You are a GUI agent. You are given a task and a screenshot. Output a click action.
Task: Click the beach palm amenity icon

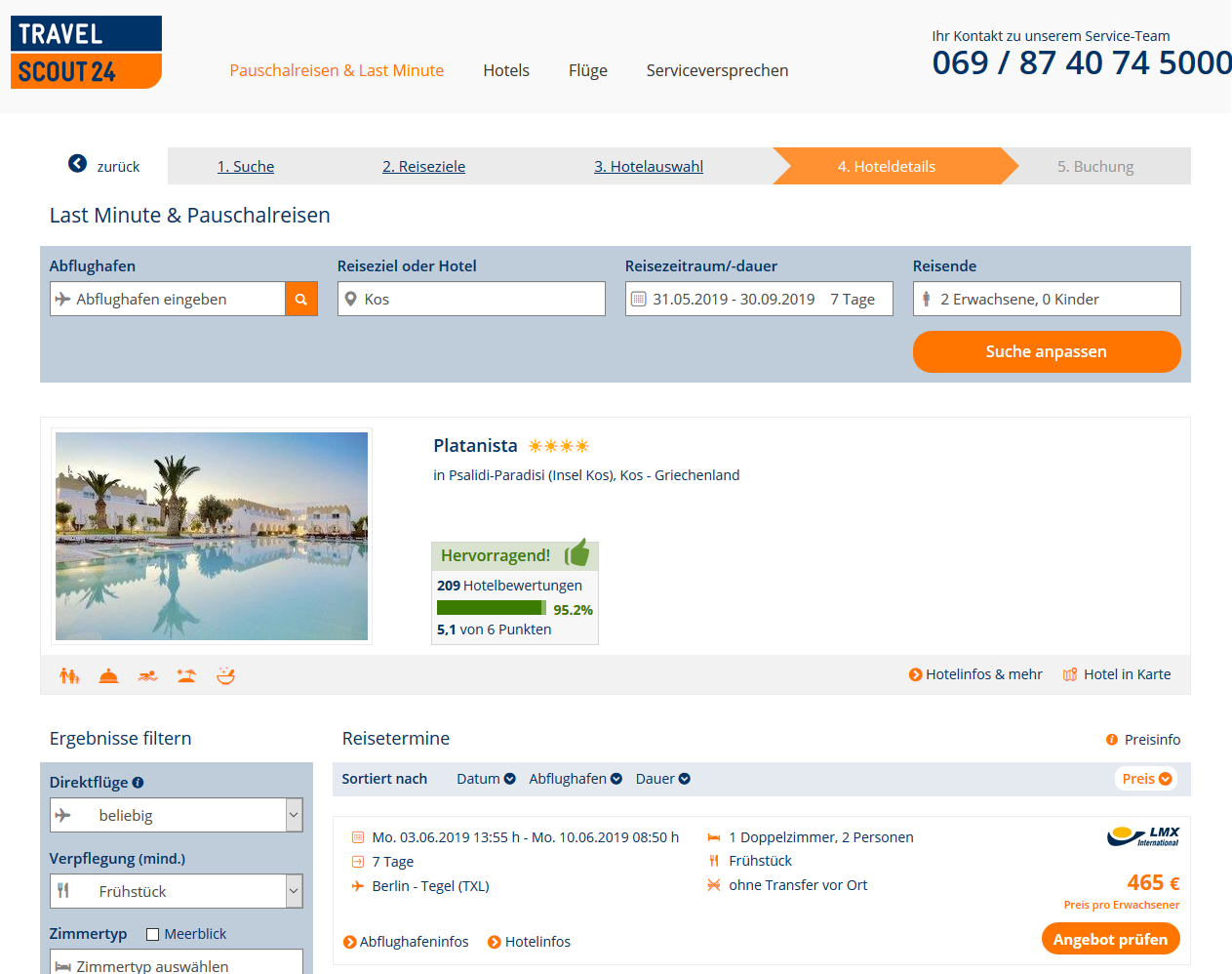(x=186, y=675)
